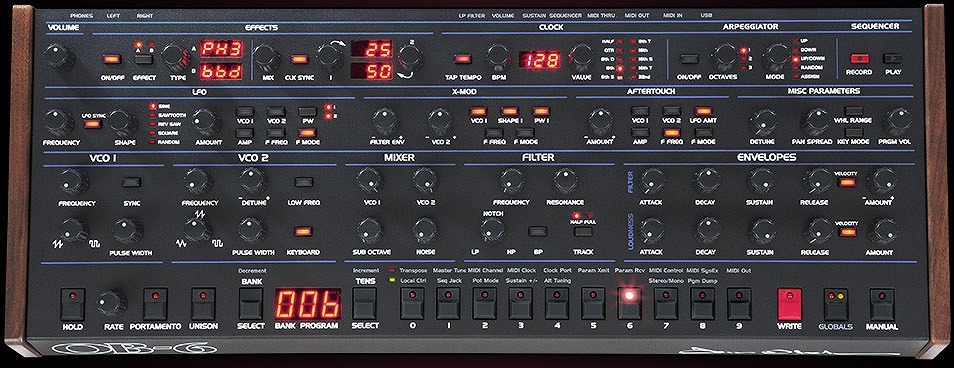Viewport: 954px width, 368px height.
Task: Open GLOBALS settings button
Action: 835,304
